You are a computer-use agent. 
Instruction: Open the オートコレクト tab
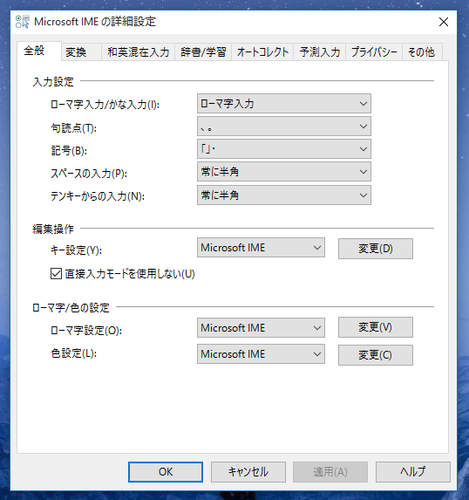(x=262, y=52)
